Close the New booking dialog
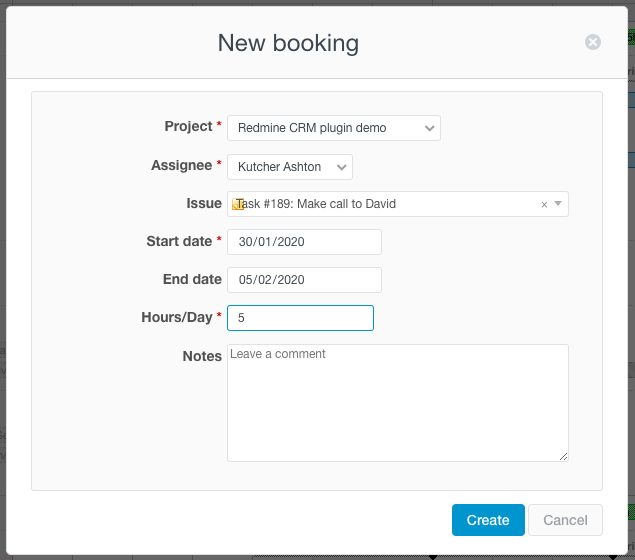Screen dimensions: 635x560 (593, 42)
